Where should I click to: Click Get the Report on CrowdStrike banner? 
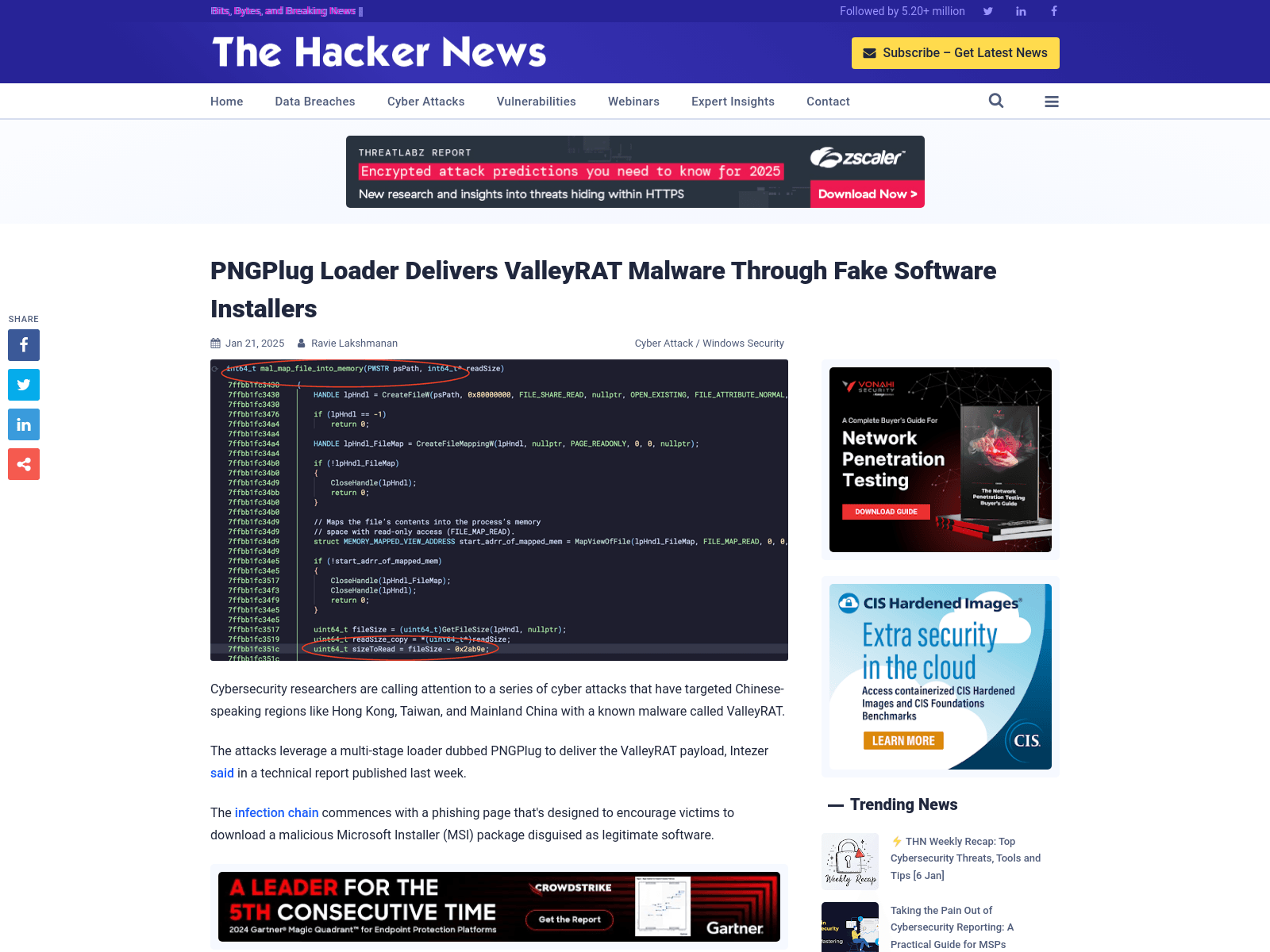point(570,919)
